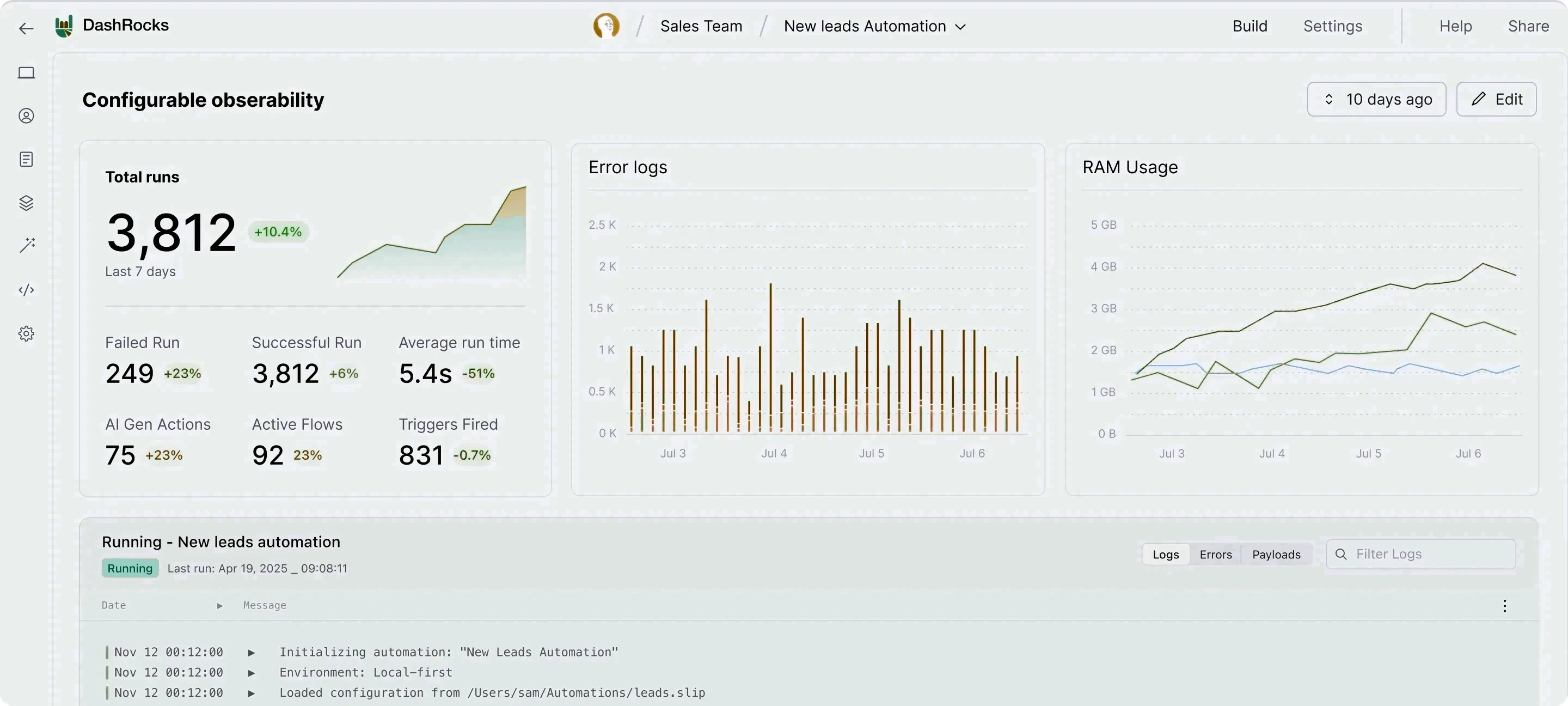The height and width of the screenshot is (706, 1568).
Task: Open the Build menu item
Action: coord(1249,26)
